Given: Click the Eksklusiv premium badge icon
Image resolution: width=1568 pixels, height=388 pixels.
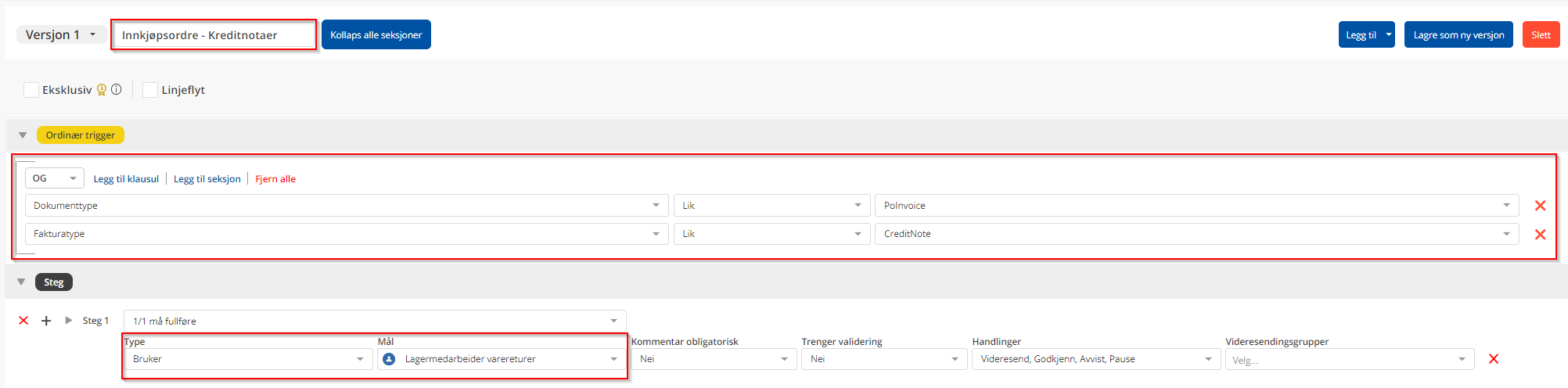Looking at the screenshot, I should tap(102, 90).
